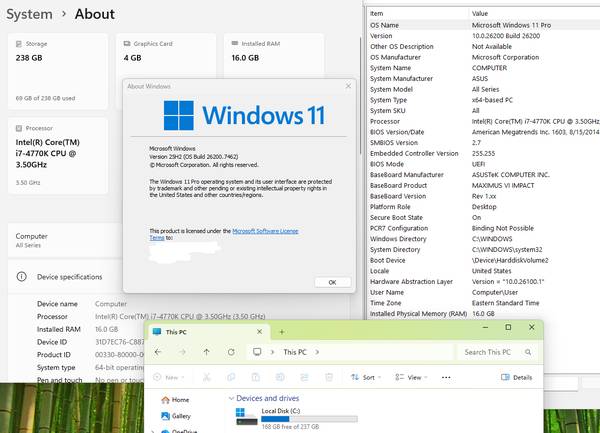Click the Search This PC field
The width and height of the screenshot is (600, 433).
(495, 352)
